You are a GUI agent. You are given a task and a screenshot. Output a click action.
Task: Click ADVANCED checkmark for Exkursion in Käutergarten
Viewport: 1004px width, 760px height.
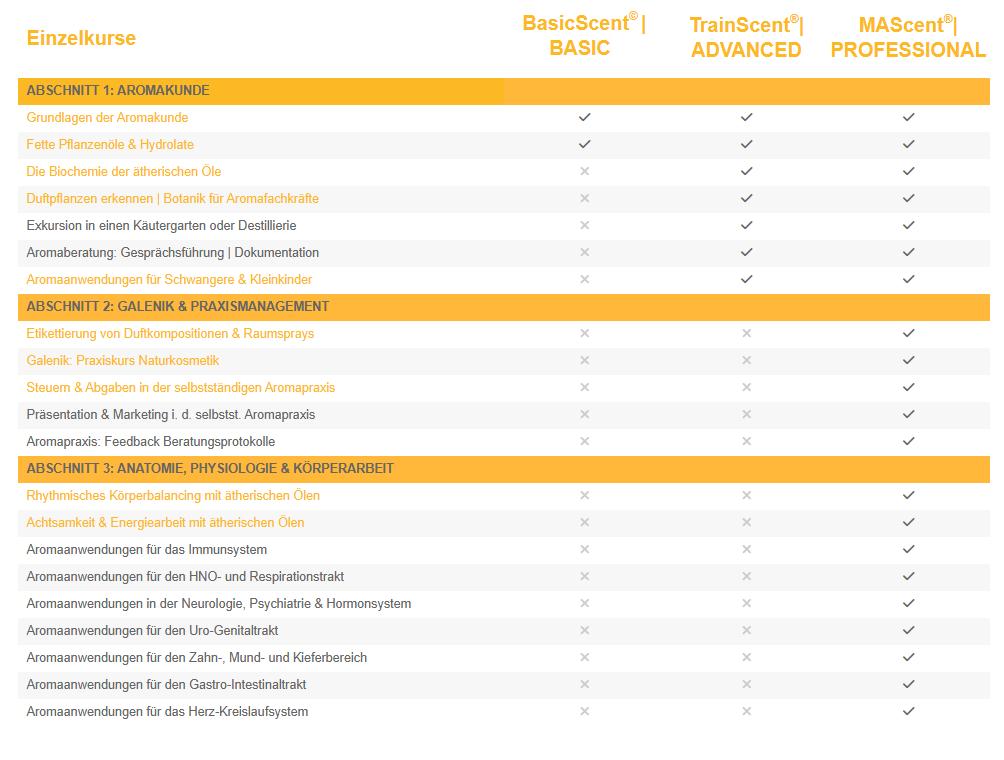click(746, 225)
